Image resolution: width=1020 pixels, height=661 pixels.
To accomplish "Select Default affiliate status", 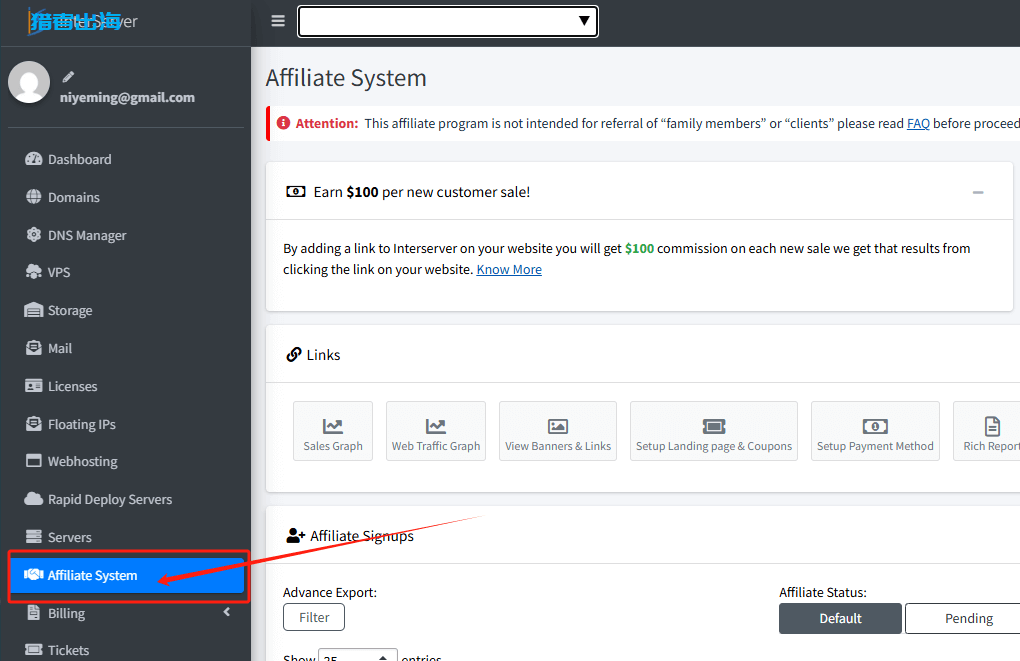I will coord(840,618).
